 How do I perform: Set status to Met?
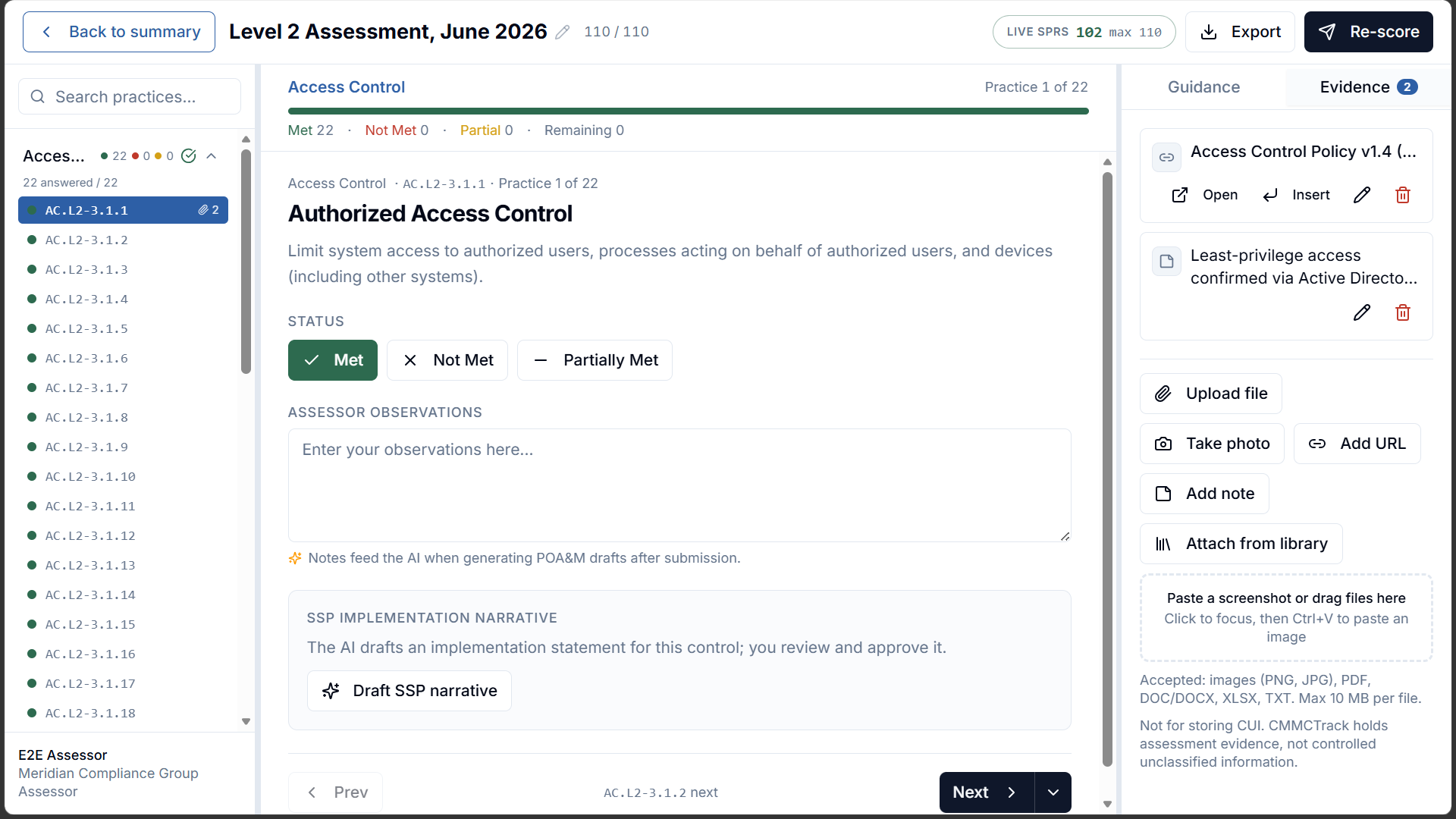click(333, 360)
